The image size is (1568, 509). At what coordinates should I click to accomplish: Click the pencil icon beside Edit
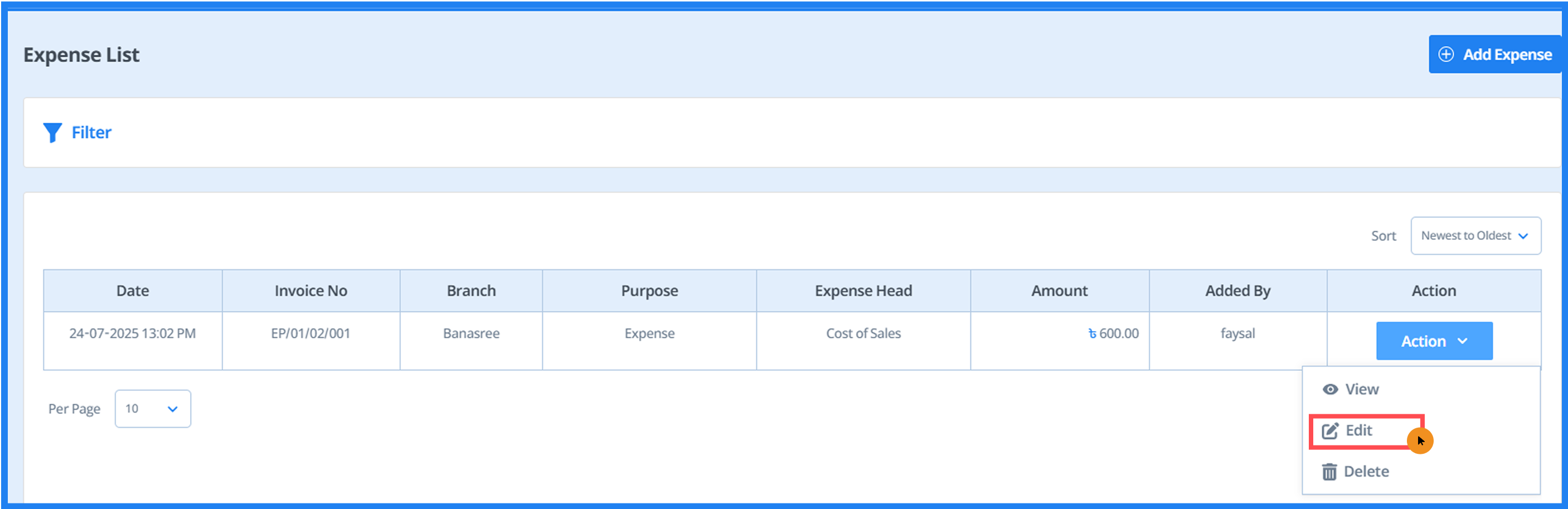(1331, 429)
